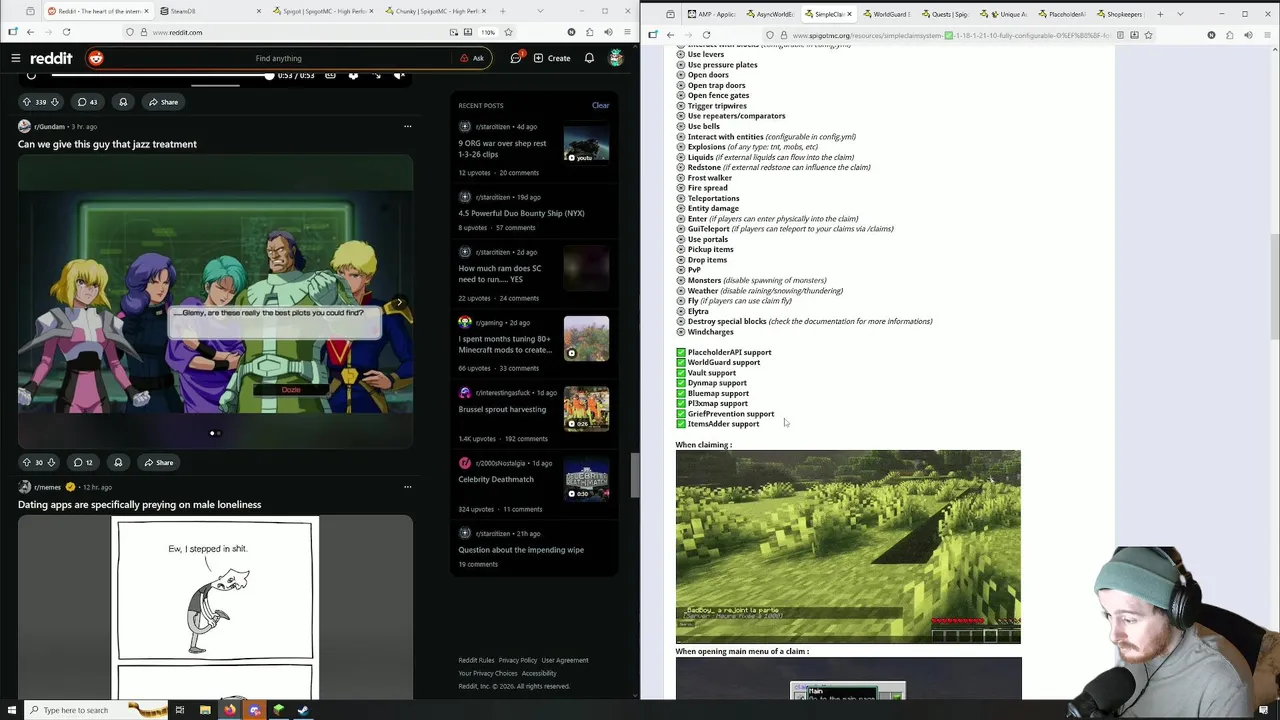The width and height of the screenshot is (1280, 720).
Task: Open the Reddit Rules footer link
Action: tap(476, 660)
